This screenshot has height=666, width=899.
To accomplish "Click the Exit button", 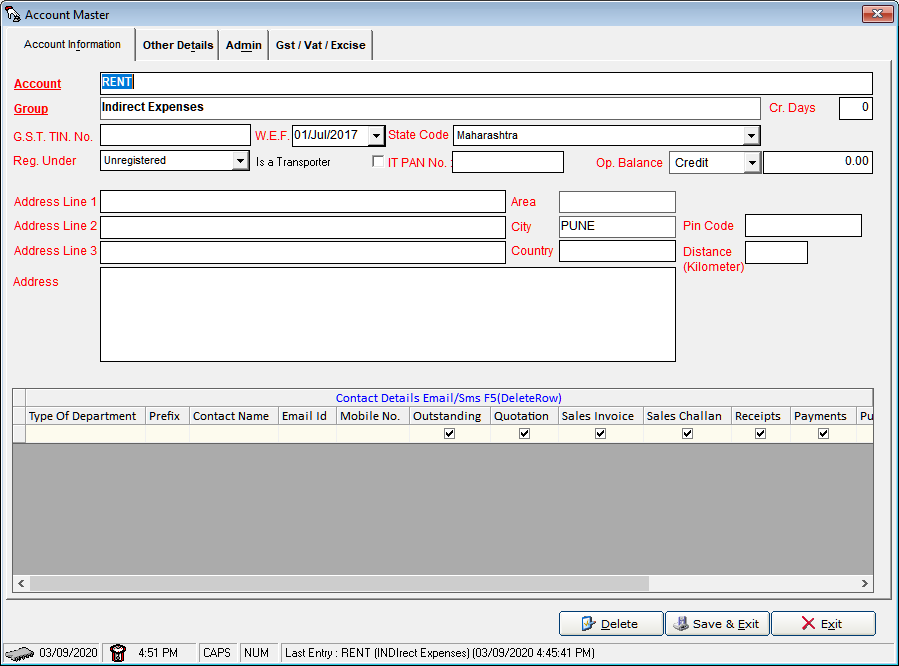I will click(823, 624).
